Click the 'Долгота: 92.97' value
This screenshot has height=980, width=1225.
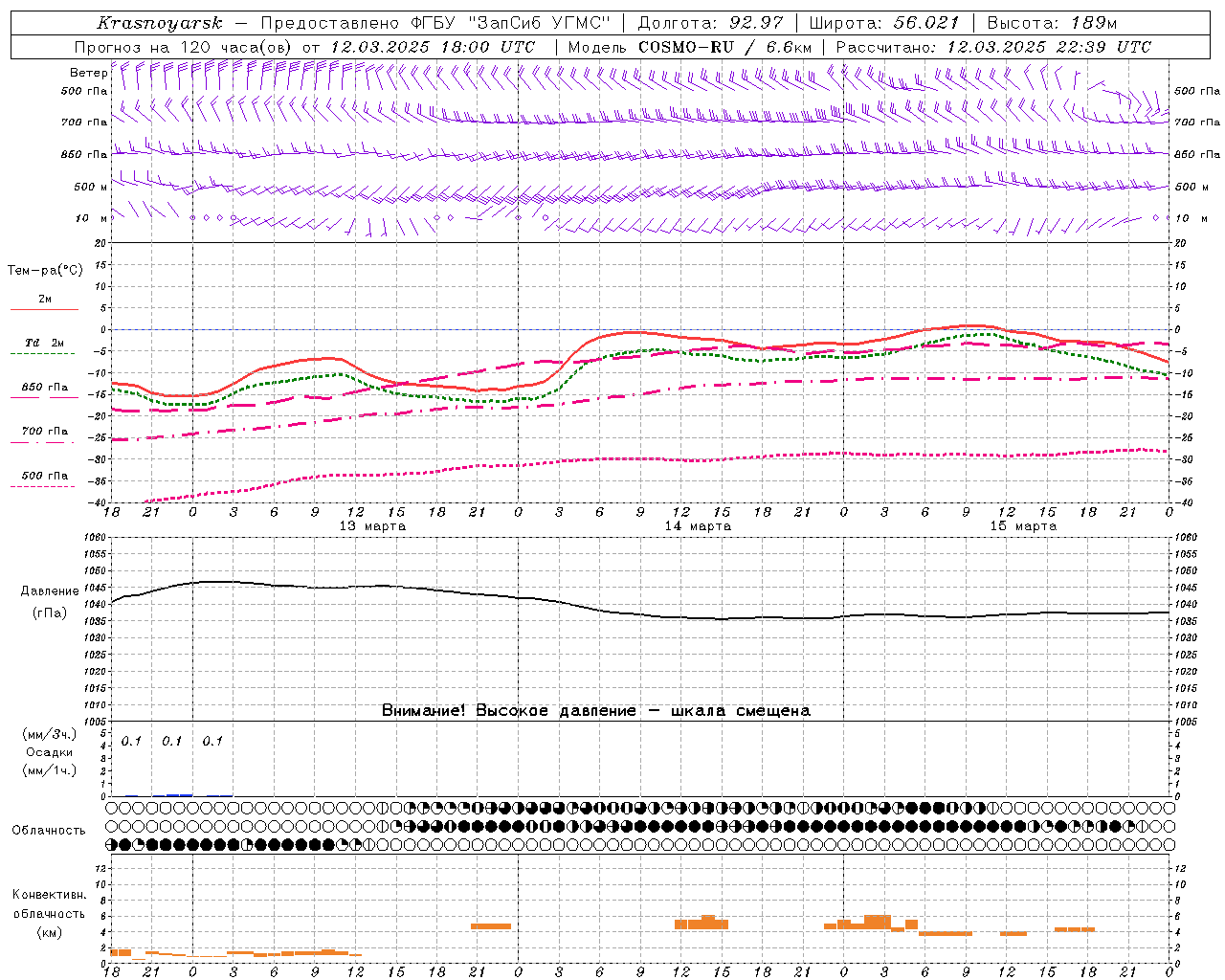pyautogui.click(x=710, y=23)
